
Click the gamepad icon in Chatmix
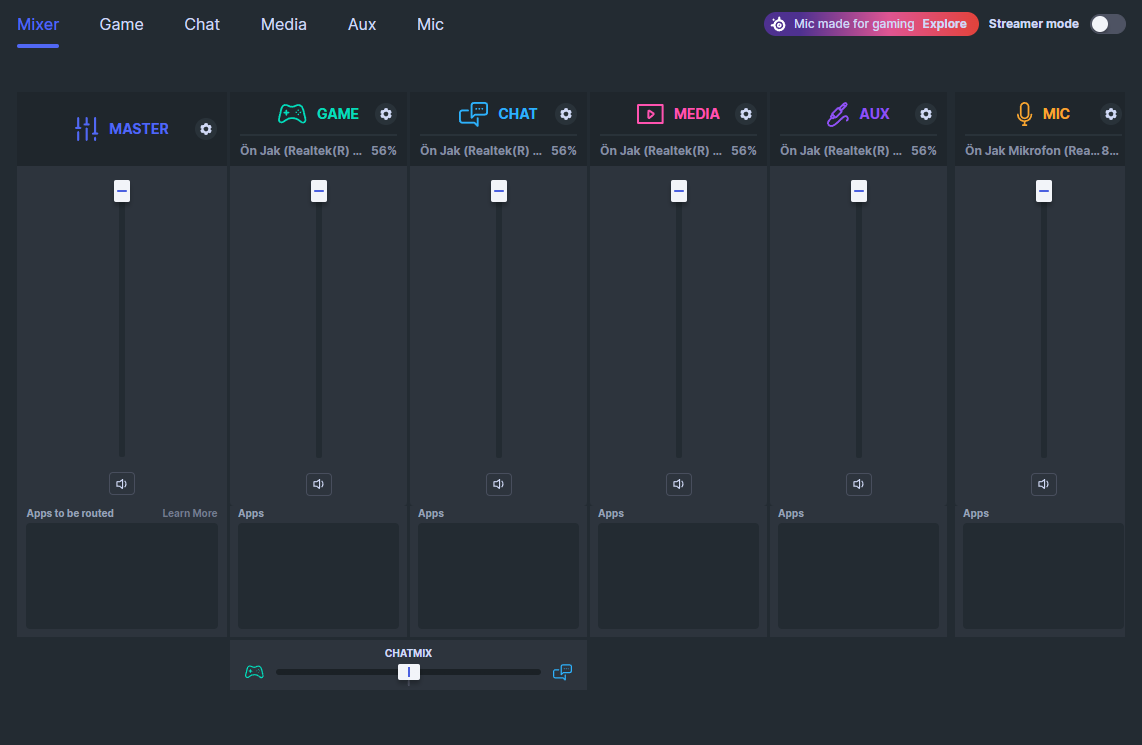255,672
